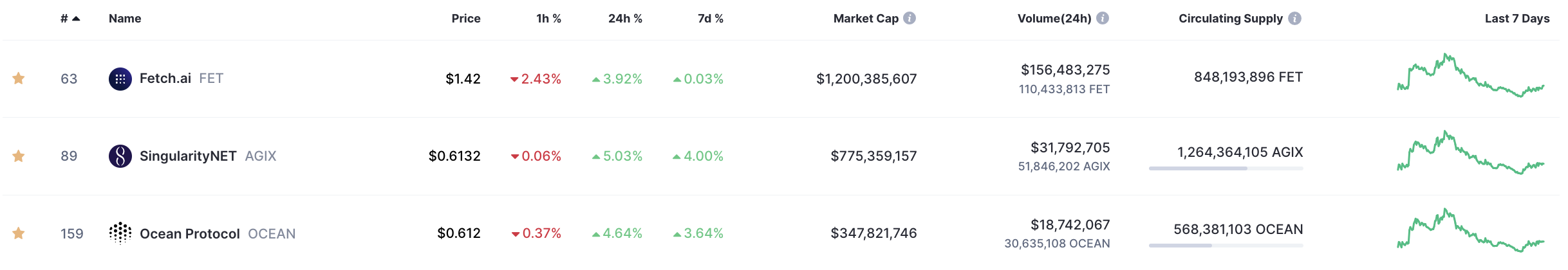1568x270 pixels.
Task: Sort the table by 24h % column
Action: 625,19
